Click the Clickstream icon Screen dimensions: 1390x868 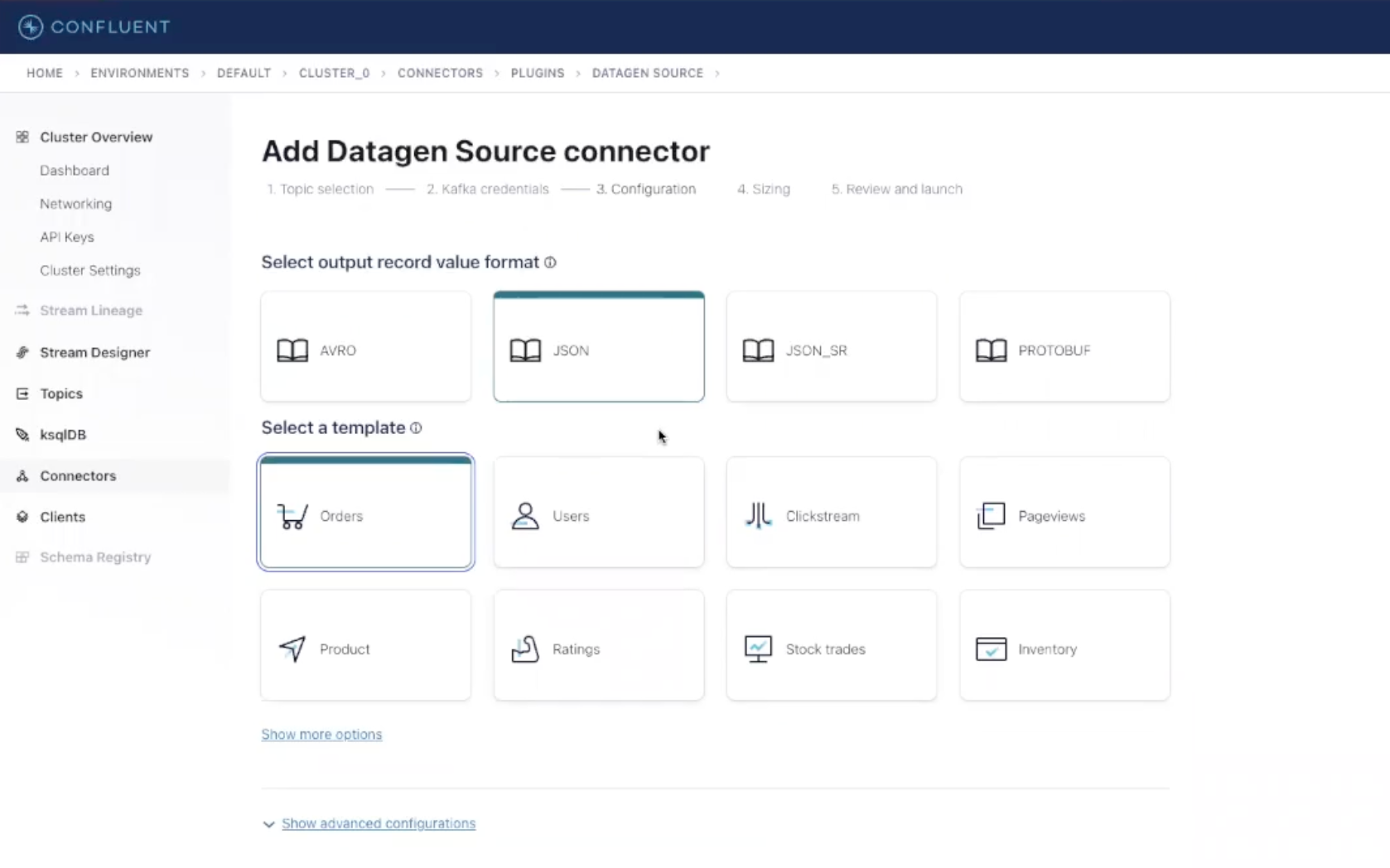758,516
